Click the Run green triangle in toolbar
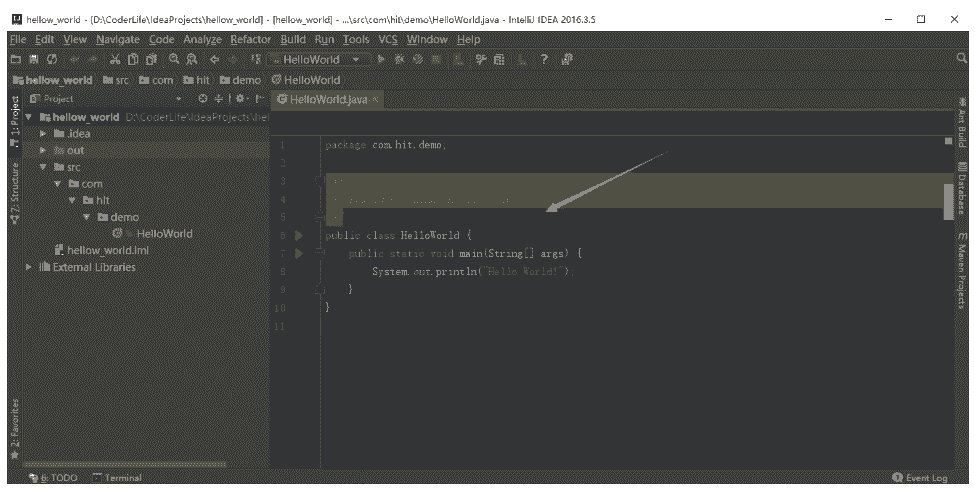Image resolution: width=975 pixels, height=488 pixels. [381, 60]
